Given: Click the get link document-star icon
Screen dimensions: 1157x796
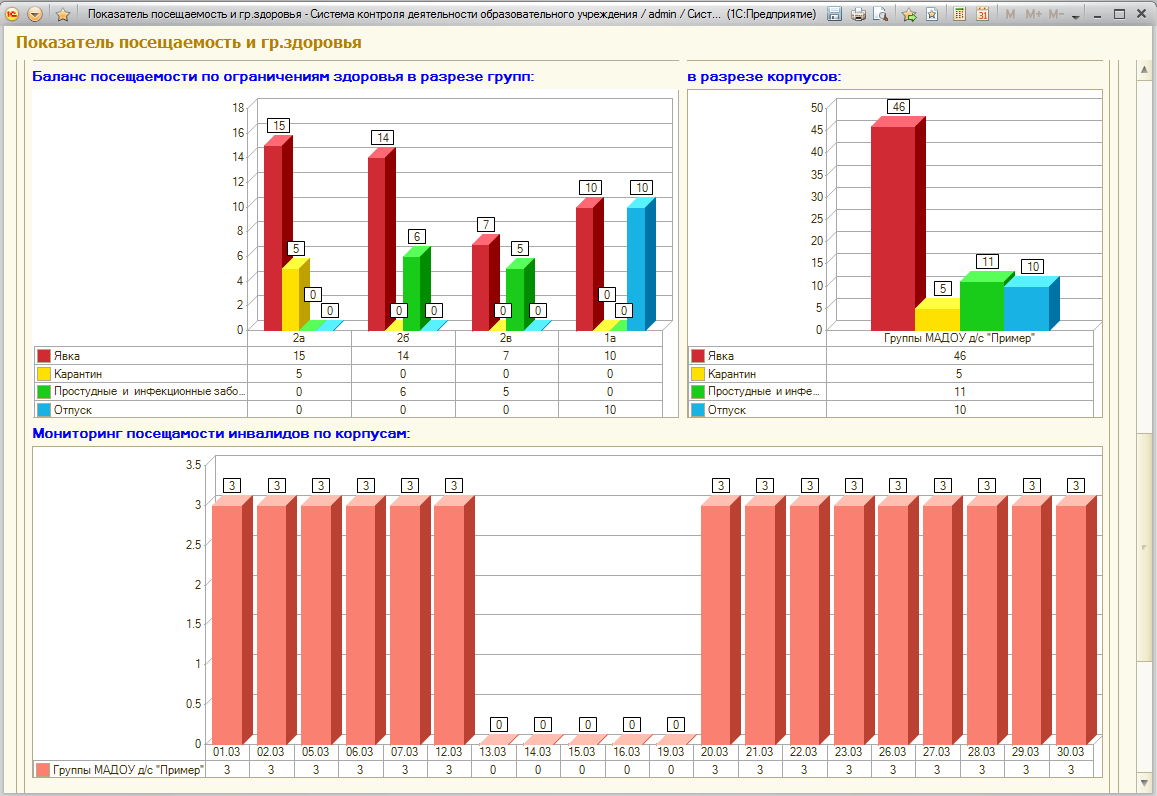Looking at the screenshot, I should (932, 14).
